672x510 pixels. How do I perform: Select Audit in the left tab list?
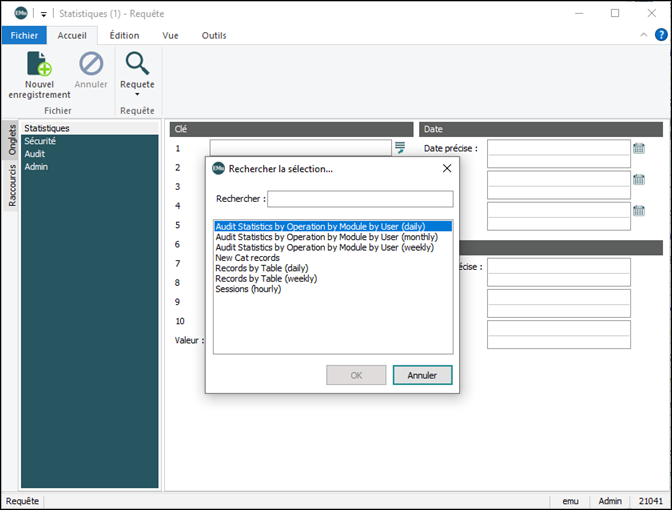click(x=35, y=154)
